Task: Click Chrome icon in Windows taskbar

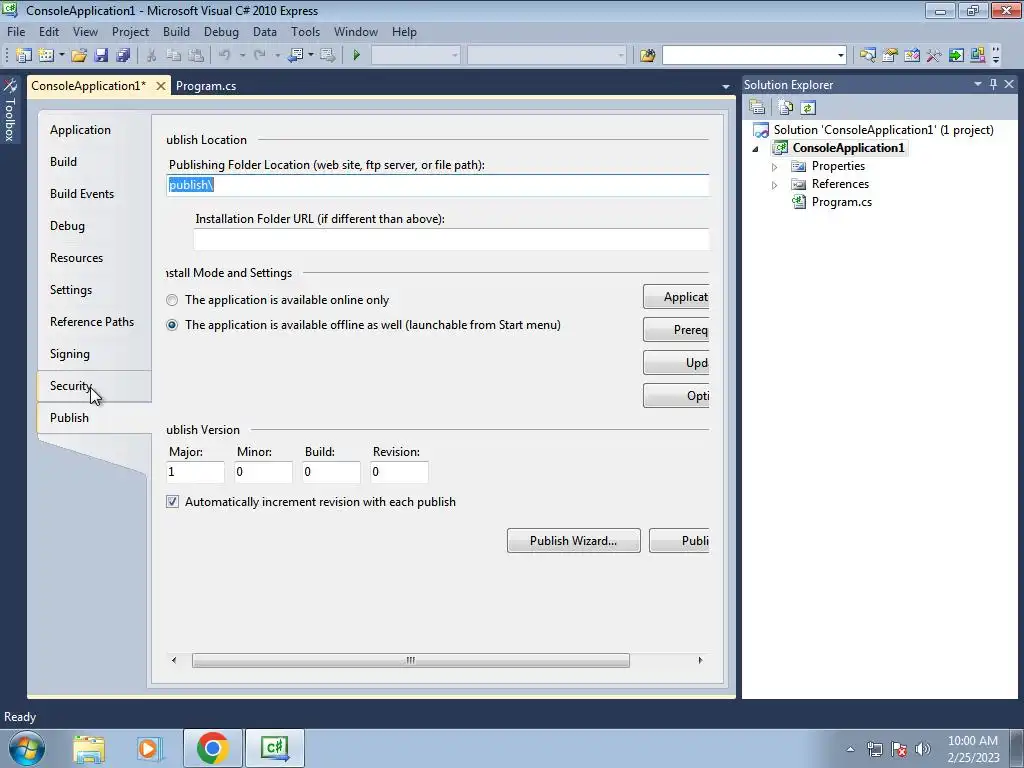Action: click(x=212, y=748)
